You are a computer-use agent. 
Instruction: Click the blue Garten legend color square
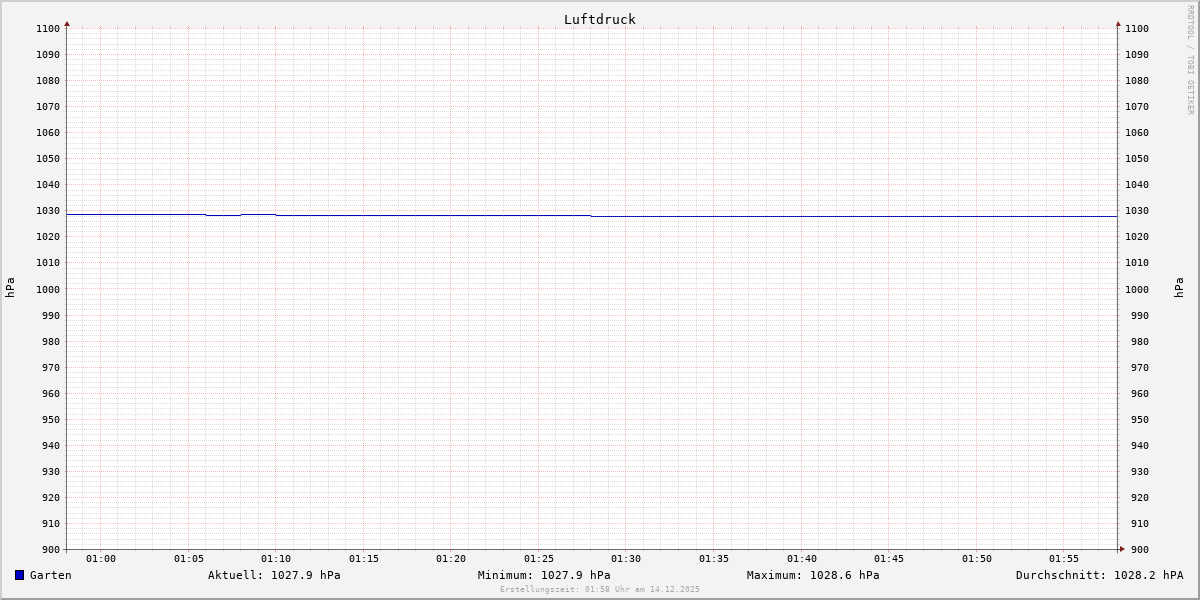click(19, 575)
